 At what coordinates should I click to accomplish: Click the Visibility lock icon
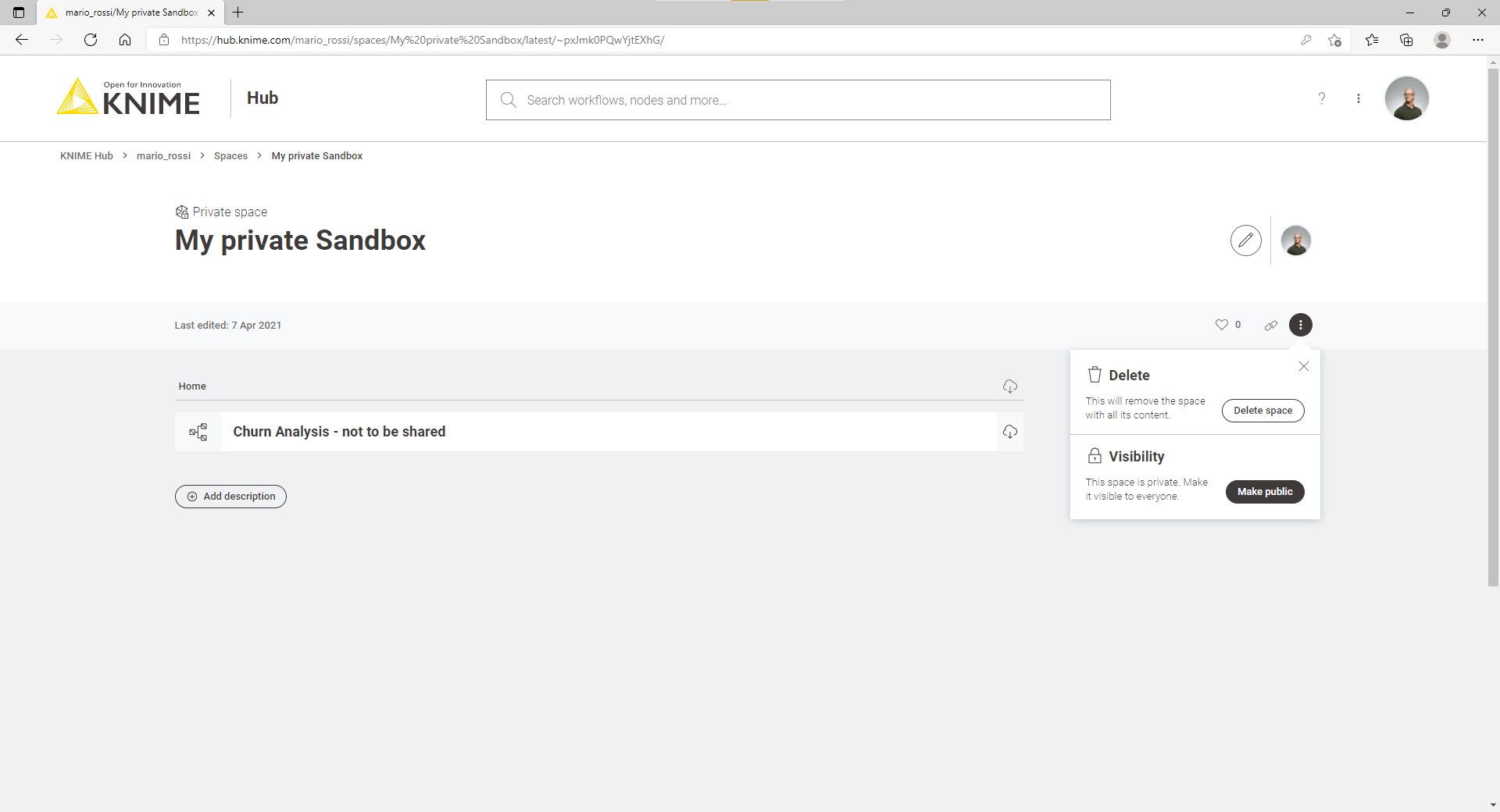tap(1095, 456)
